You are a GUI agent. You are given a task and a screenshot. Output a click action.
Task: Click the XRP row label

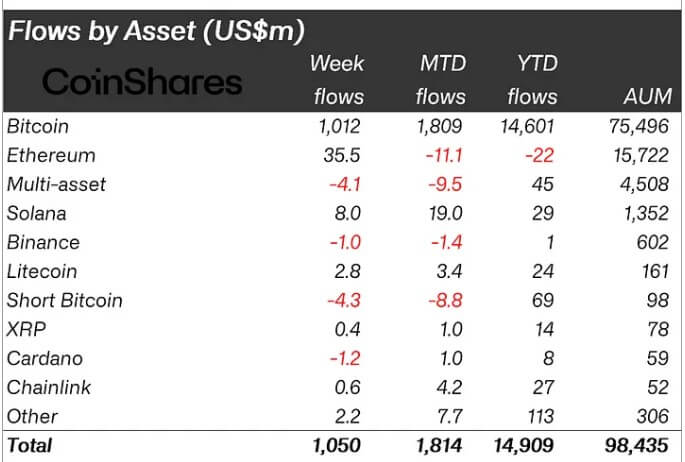click(26, 329)
